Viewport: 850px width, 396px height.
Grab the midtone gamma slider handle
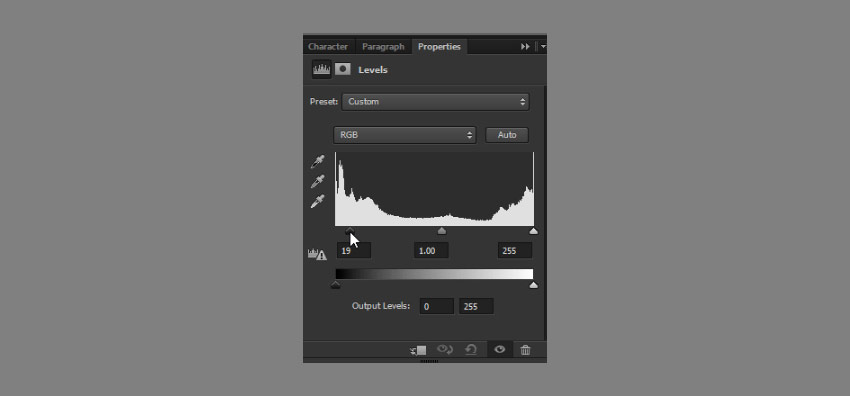click(x=442, y=231)
